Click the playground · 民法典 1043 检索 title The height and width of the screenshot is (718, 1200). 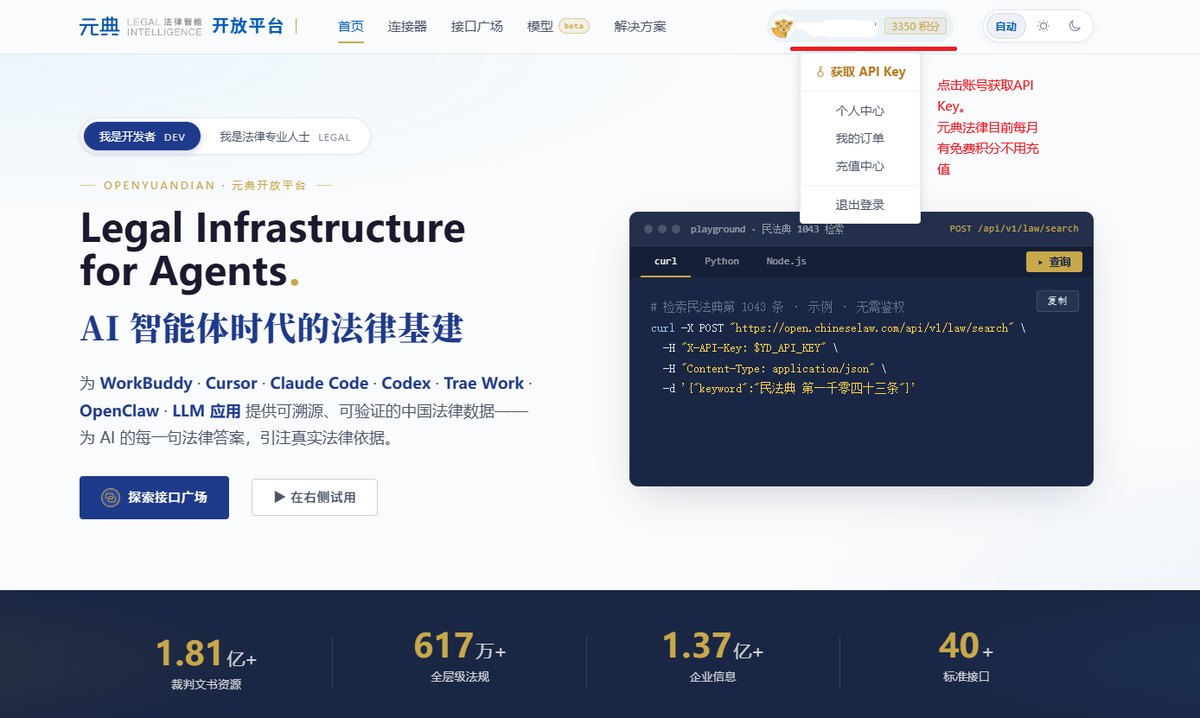pos(767,229)
